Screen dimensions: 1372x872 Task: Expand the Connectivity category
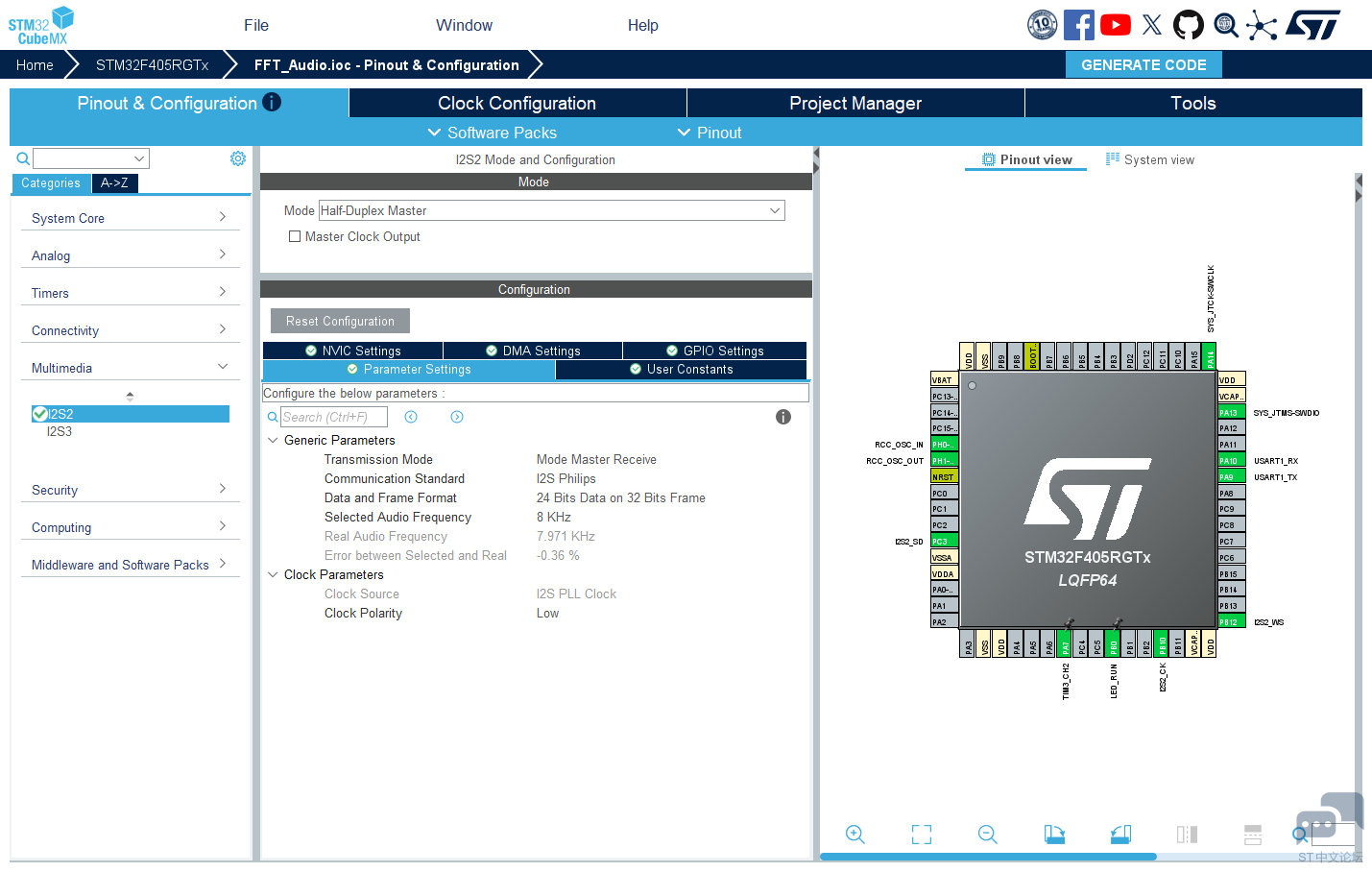(130, 330)
